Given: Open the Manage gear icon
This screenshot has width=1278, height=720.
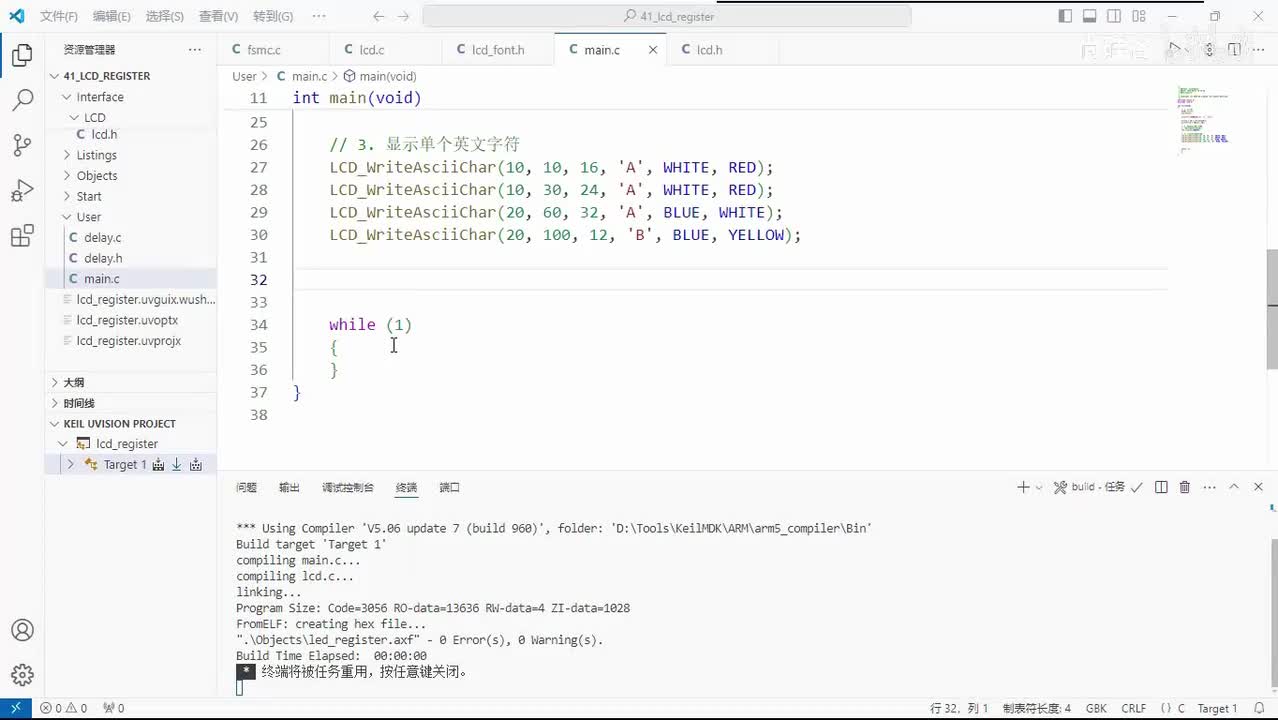Looking at the screenshot, I should [22, 675].
